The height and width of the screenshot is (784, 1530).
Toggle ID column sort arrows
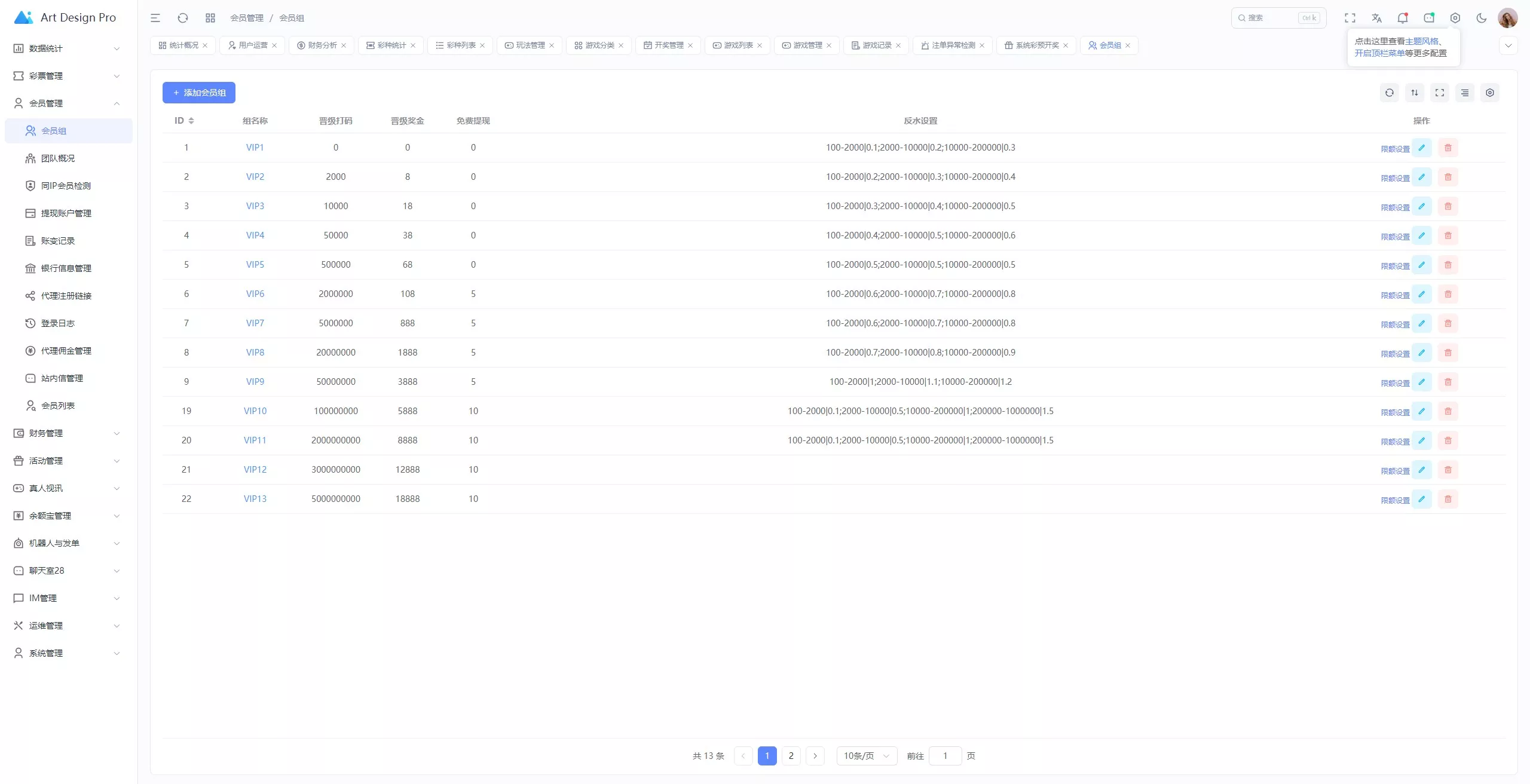pos(191,121)
